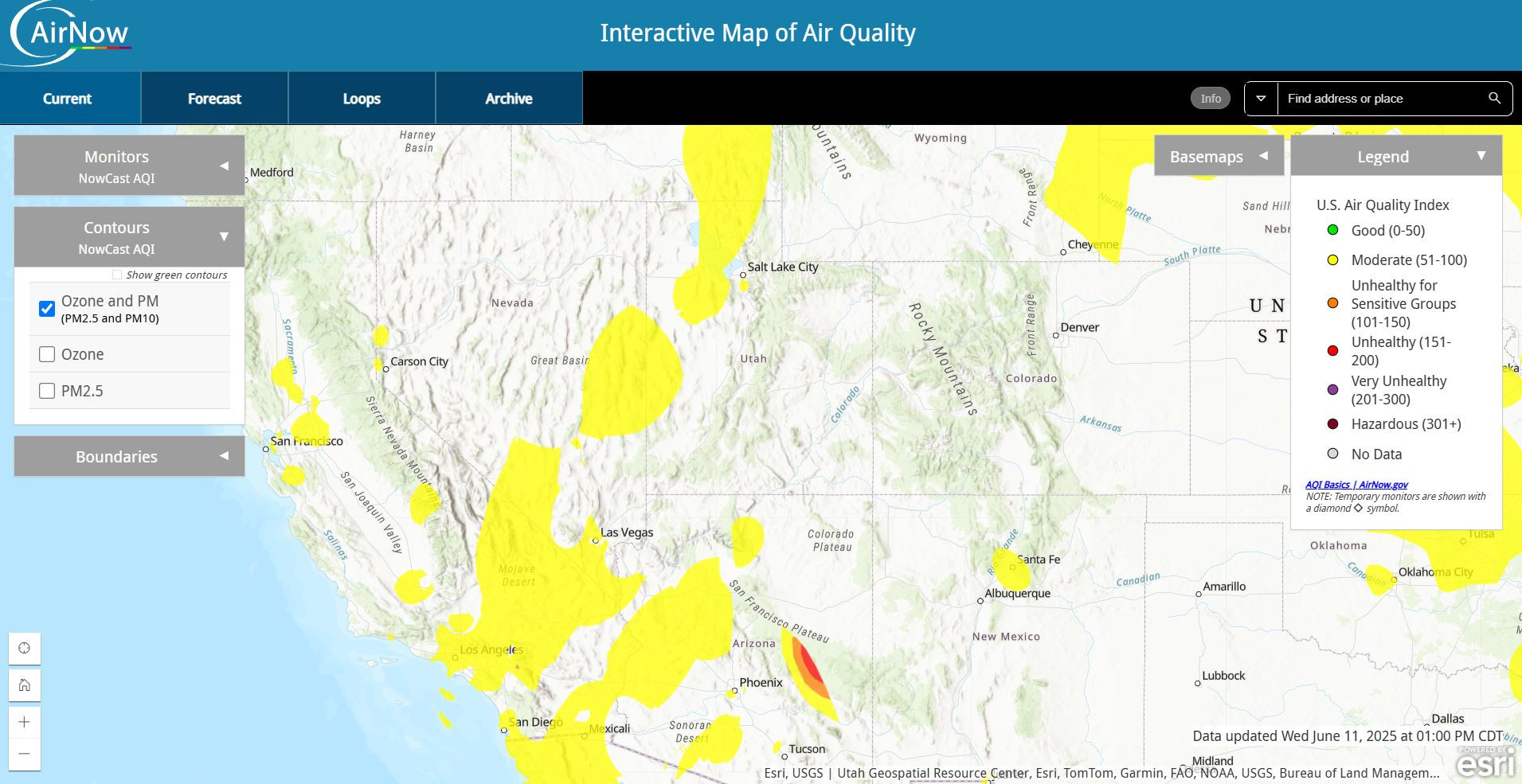1522x784 pixels.
Task: Open the Forecast tab
Action: 214,99
